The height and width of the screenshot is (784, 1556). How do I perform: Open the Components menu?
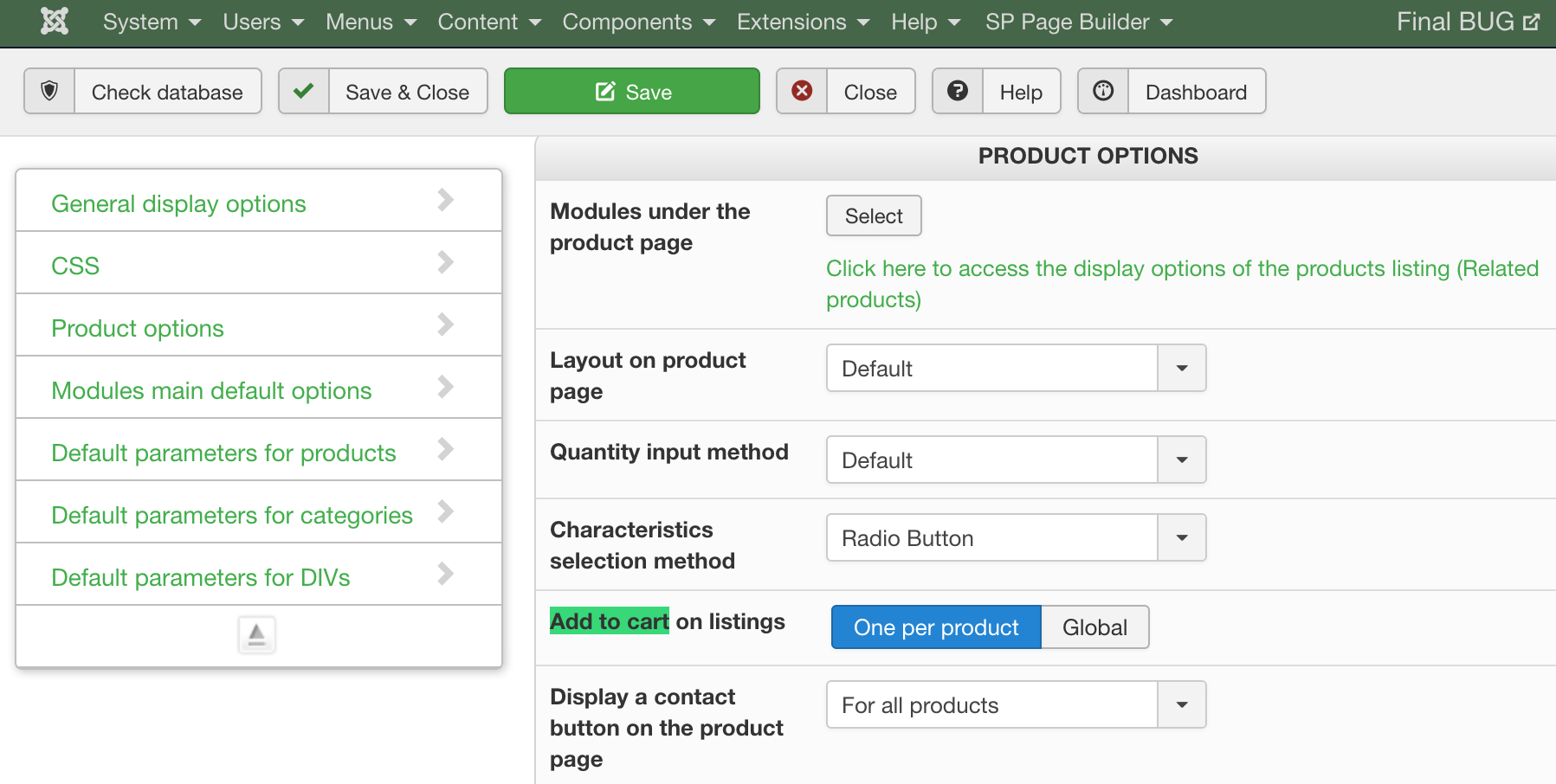(x=638, y=22)
